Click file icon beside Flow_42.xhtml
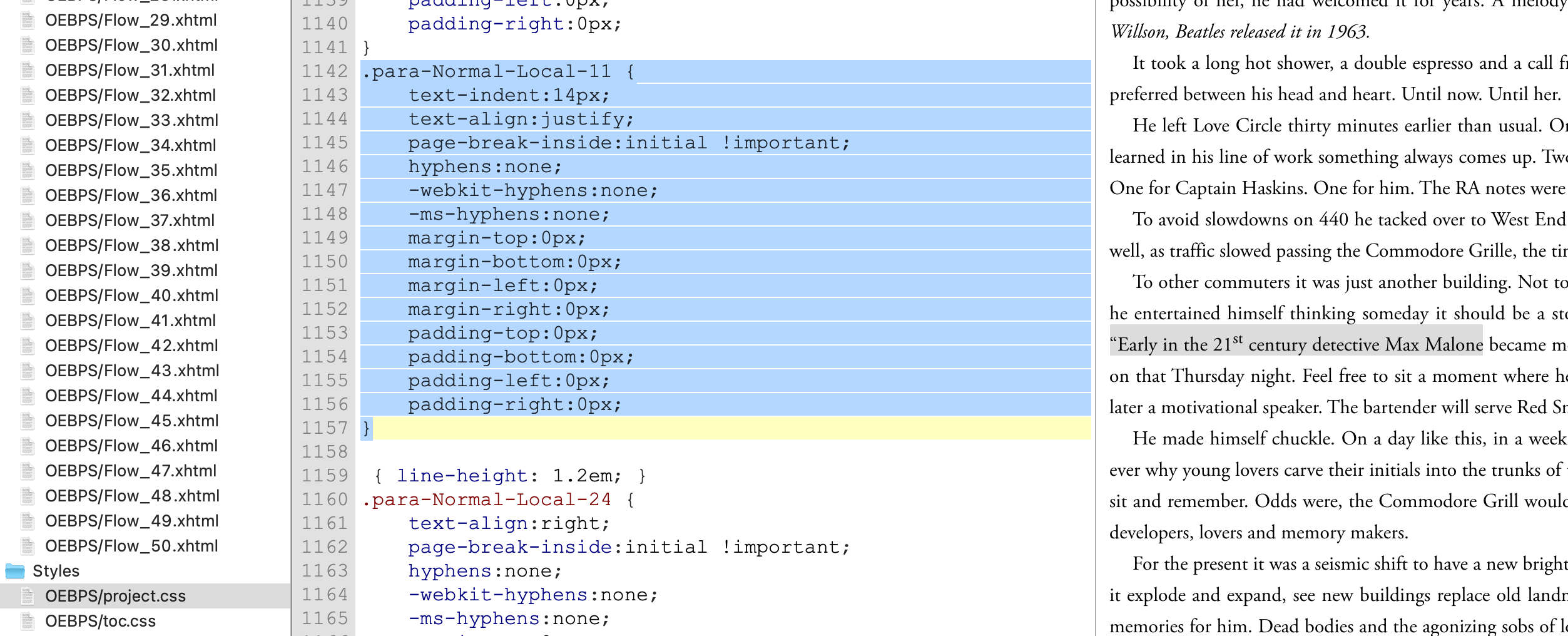The width and height of the screenshot is (1568, 636). click(x=28, y=346)
